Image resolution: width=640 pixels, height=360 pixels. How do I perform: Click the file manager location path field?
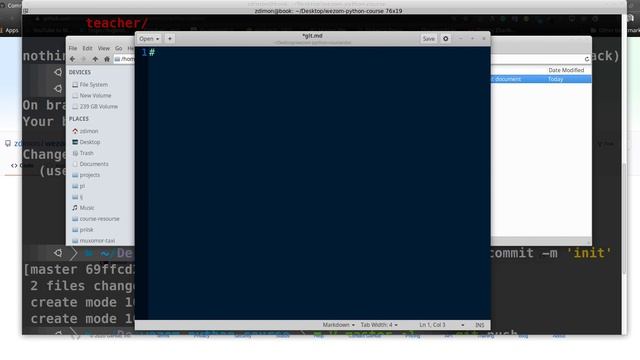124,59
